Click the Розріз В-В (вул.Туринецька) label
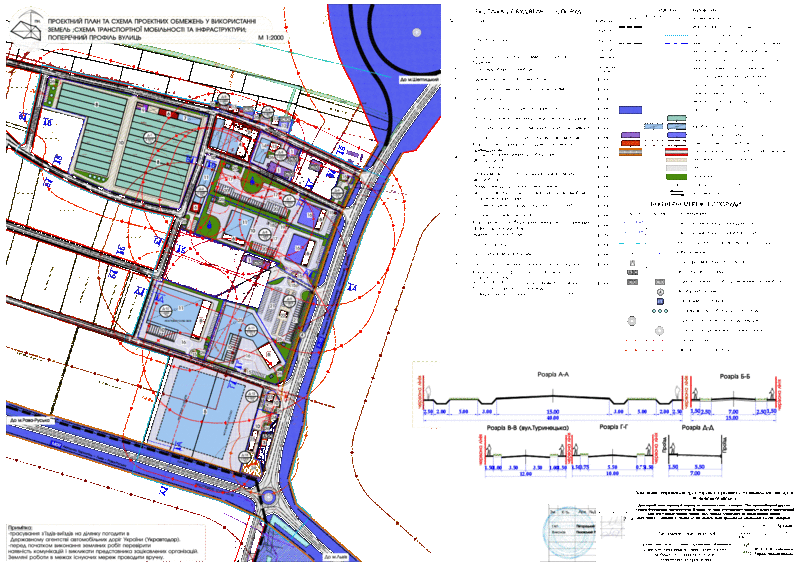The image size is (800, 566). 527,428
